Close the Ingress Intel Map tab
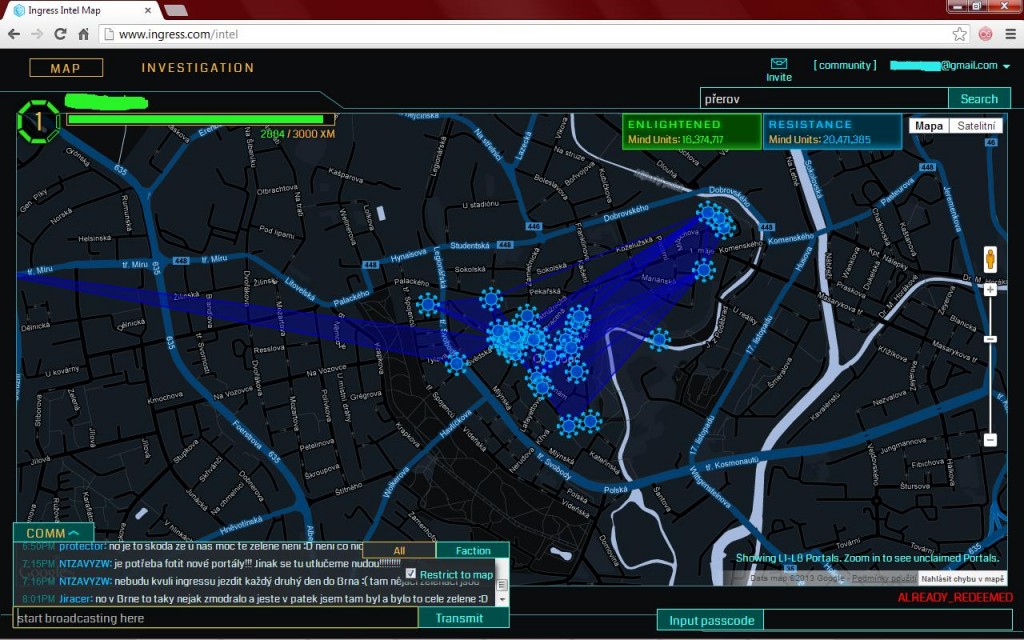 (148, 10)
